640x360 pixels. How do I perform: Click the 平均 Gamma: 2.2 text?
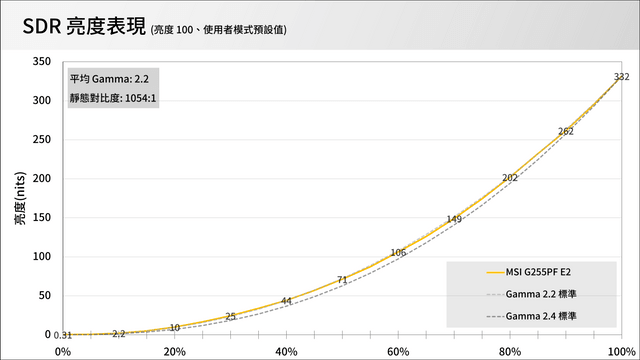[109, 79]
